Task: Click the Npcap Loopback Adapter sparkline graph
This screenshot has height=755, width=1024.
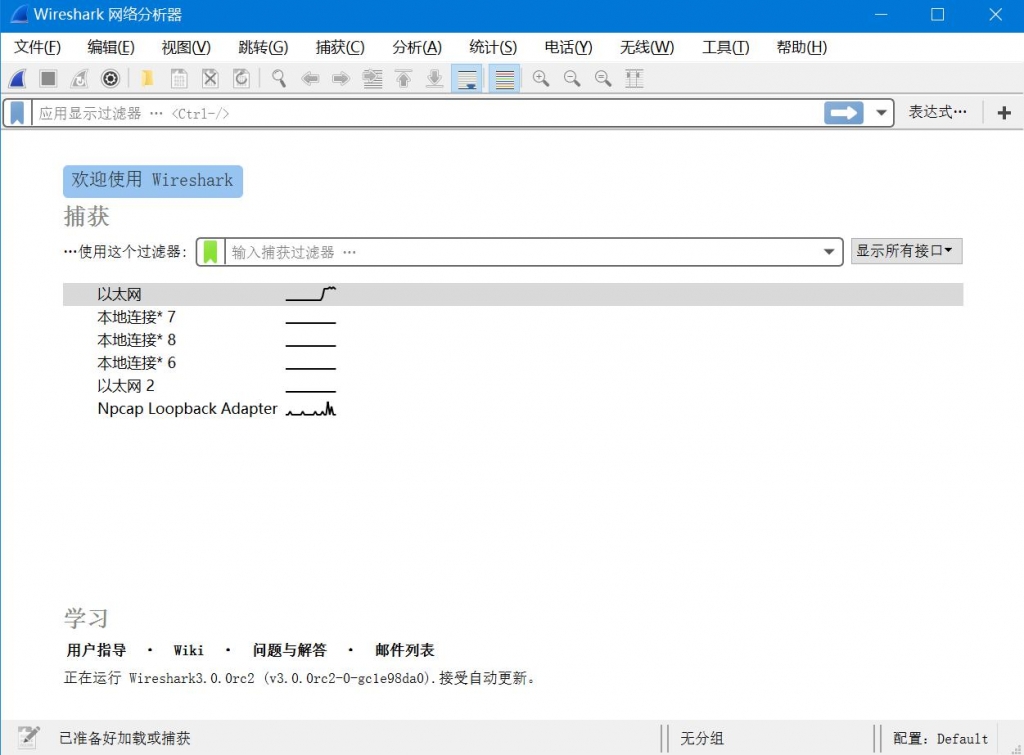Action: [311, 409]
